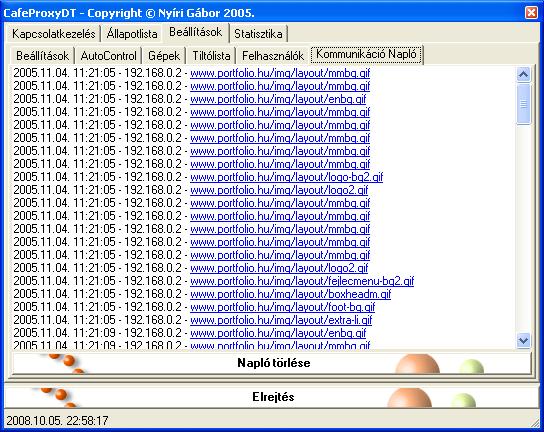Open the Gépek sub-tab
Screen dimensions: 544x432
(x=164, y=56)
